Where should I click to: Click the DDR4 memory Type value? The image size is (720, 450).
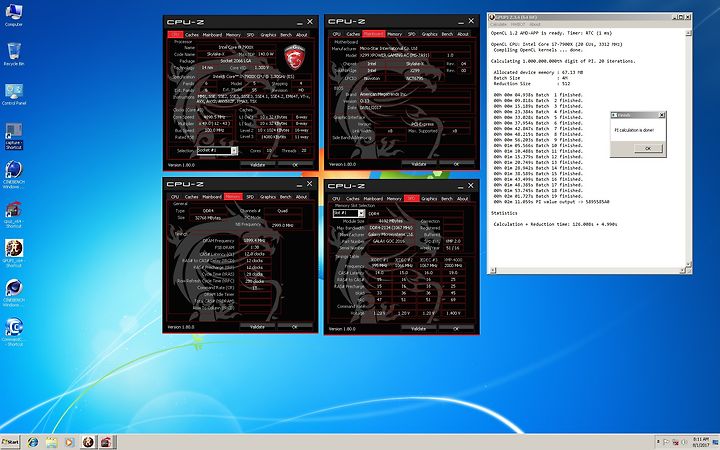click(208, 211)
